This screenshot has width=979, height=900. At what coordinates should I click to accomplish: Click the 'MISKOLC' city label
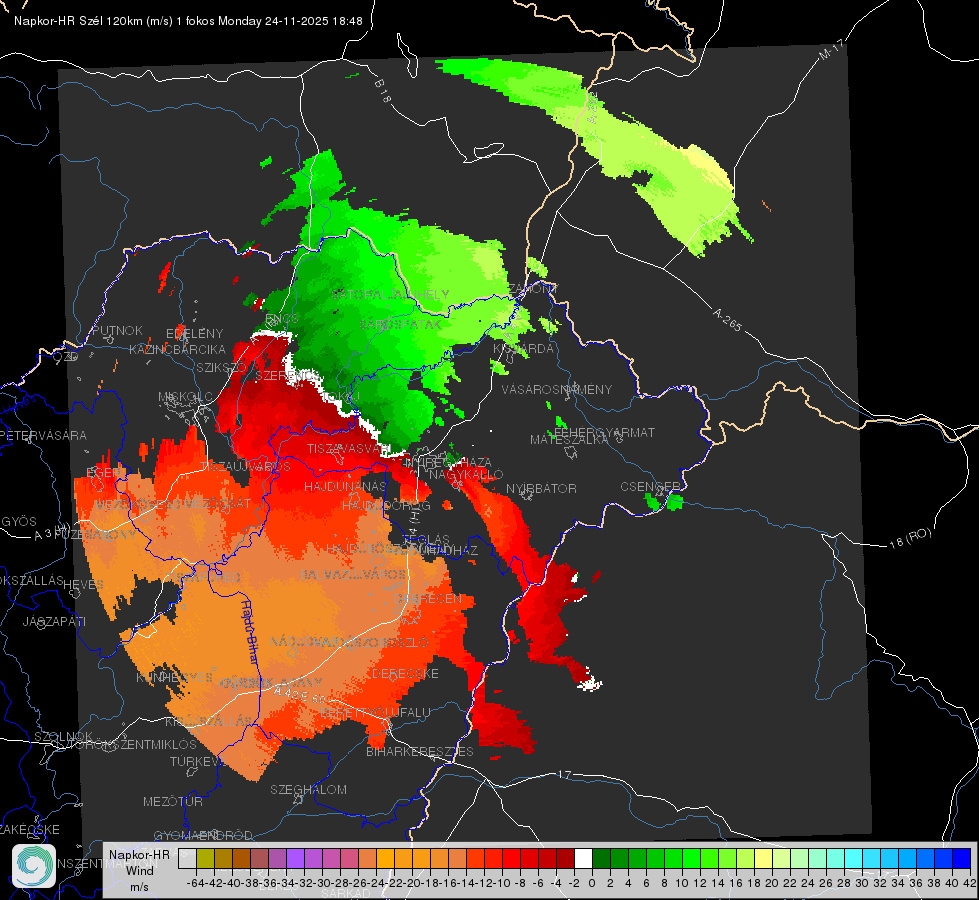185,397
